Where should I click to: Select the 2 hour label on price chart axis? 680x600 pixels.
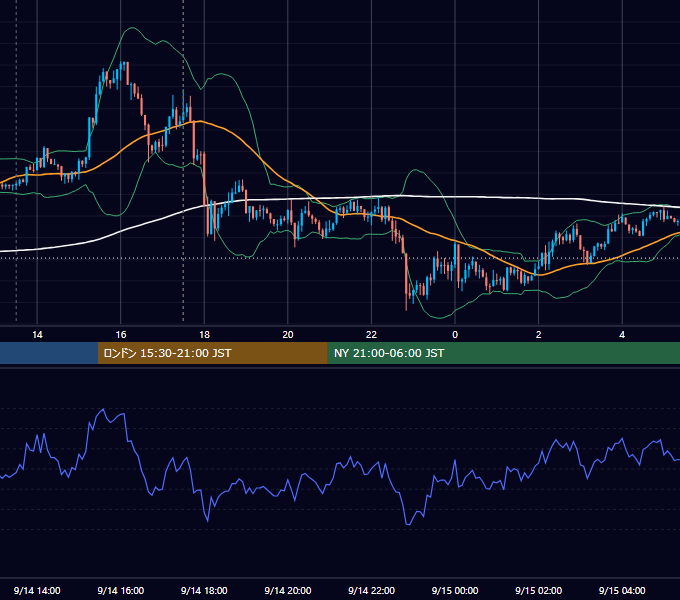[x=539, y=335]
